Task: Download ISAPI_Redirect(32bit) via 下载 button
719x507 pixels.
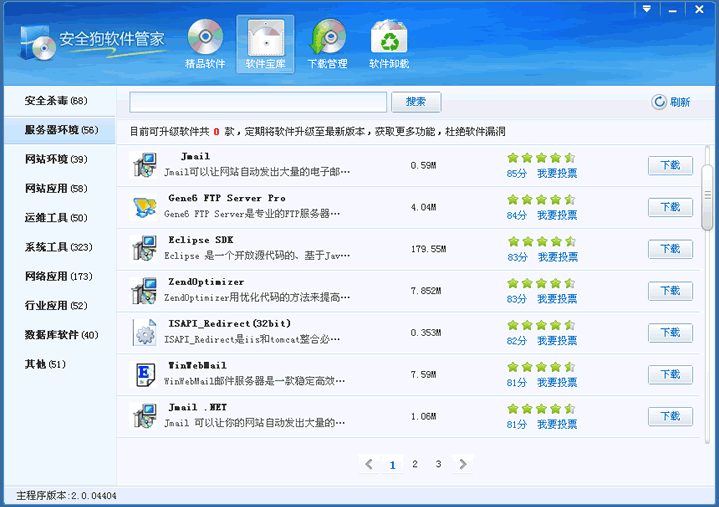Action: [670, 332]
